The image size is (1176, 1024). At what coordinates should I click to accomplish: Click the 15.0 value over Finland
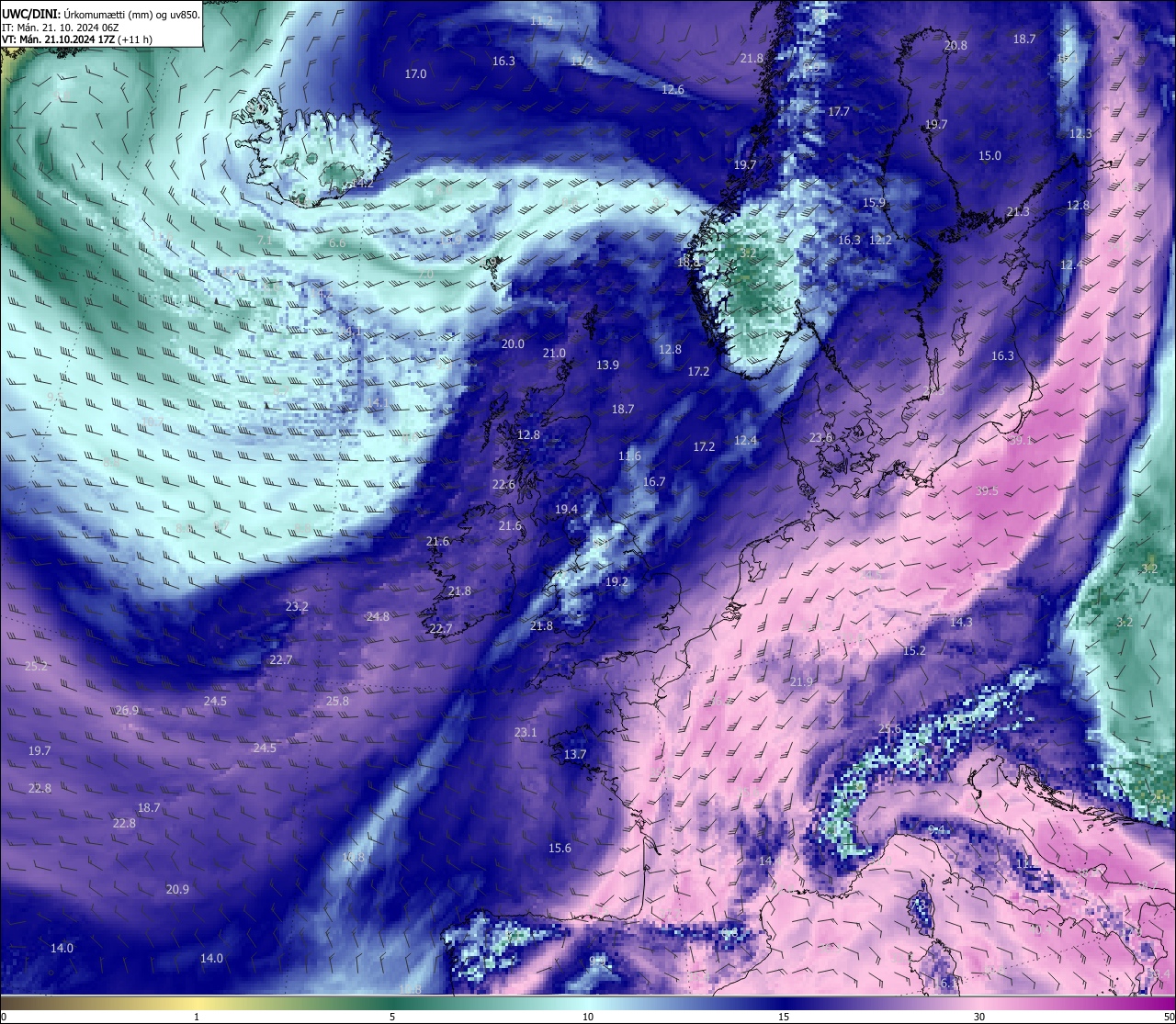[989, 155]
